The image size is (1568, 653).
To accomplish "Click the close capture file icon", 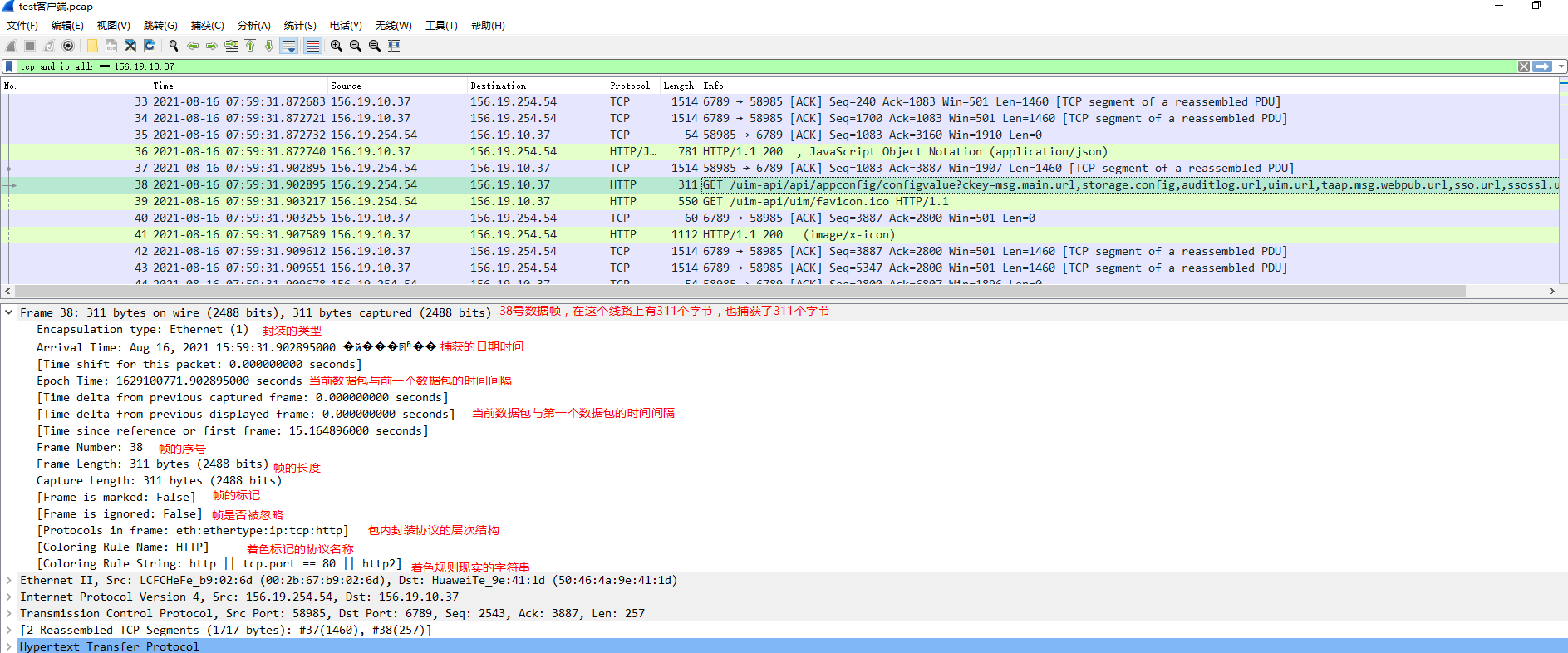I will [x=130, y=46].
